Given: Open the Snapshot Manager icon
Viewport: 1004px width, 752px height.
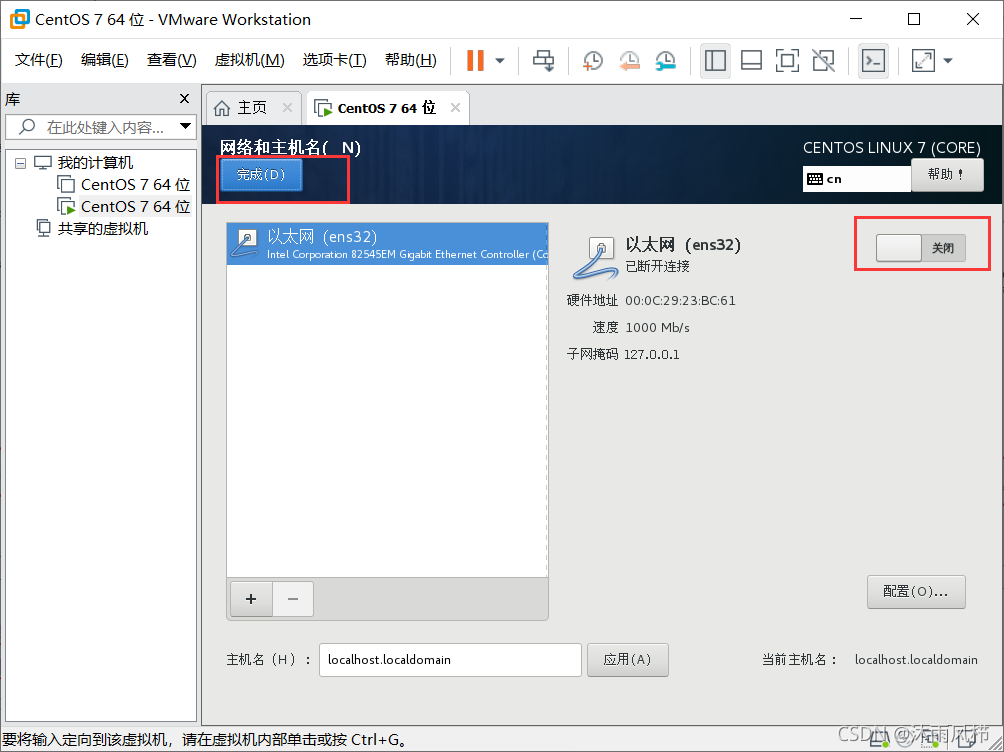Looking at the screenshot, I should tap(665, 60).
